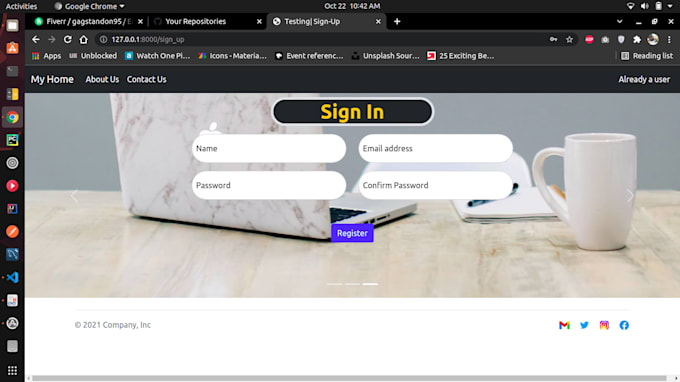The height and width of the screenshot is (382, 680).
Task: Expand the tab search dropdown arrow
Action: pos(620,21)
